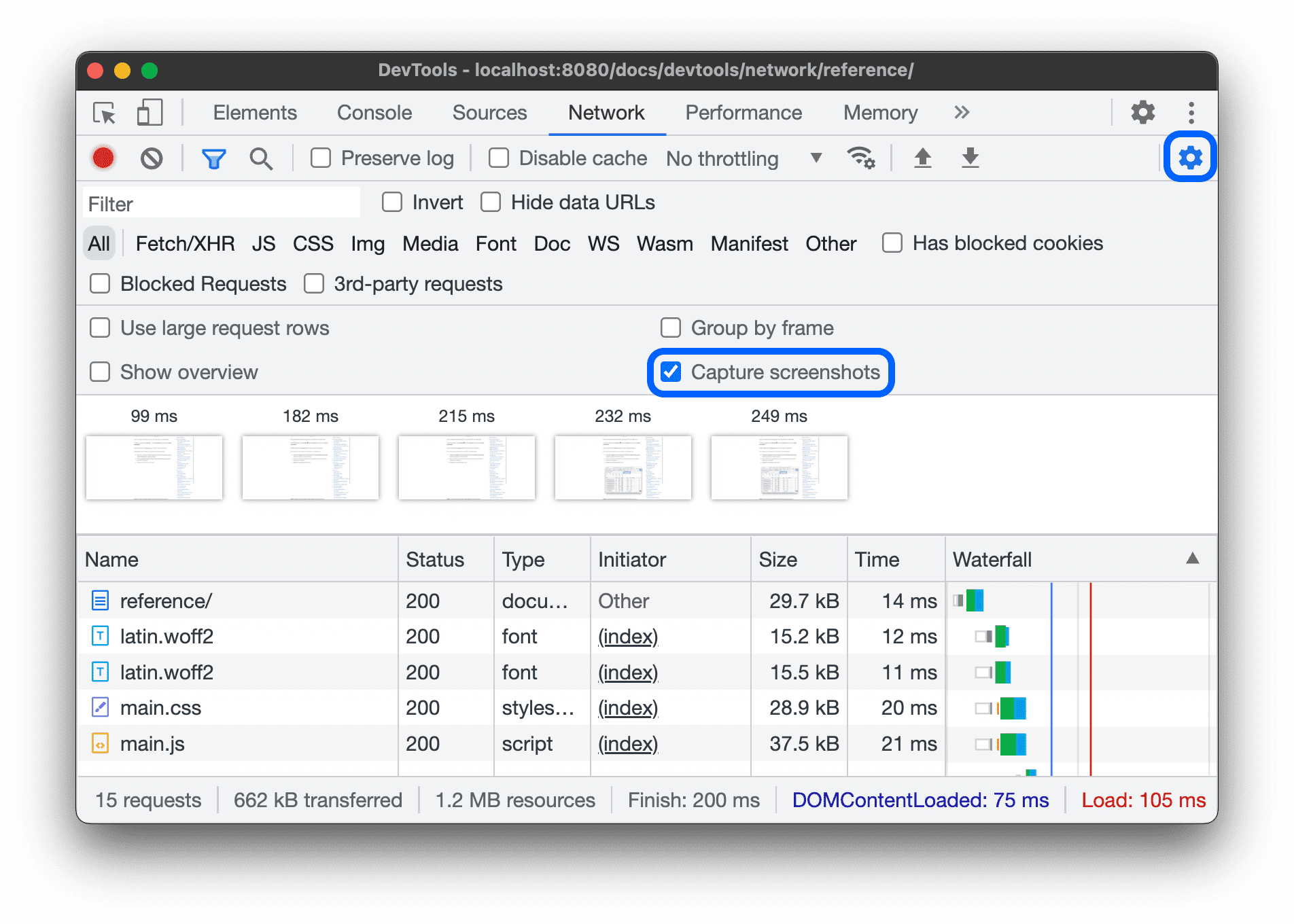Click the 232 ms screenshot thumbnail
This screenshot has height=924, width=1294.
pyautogui.click(x=622, y=467)
